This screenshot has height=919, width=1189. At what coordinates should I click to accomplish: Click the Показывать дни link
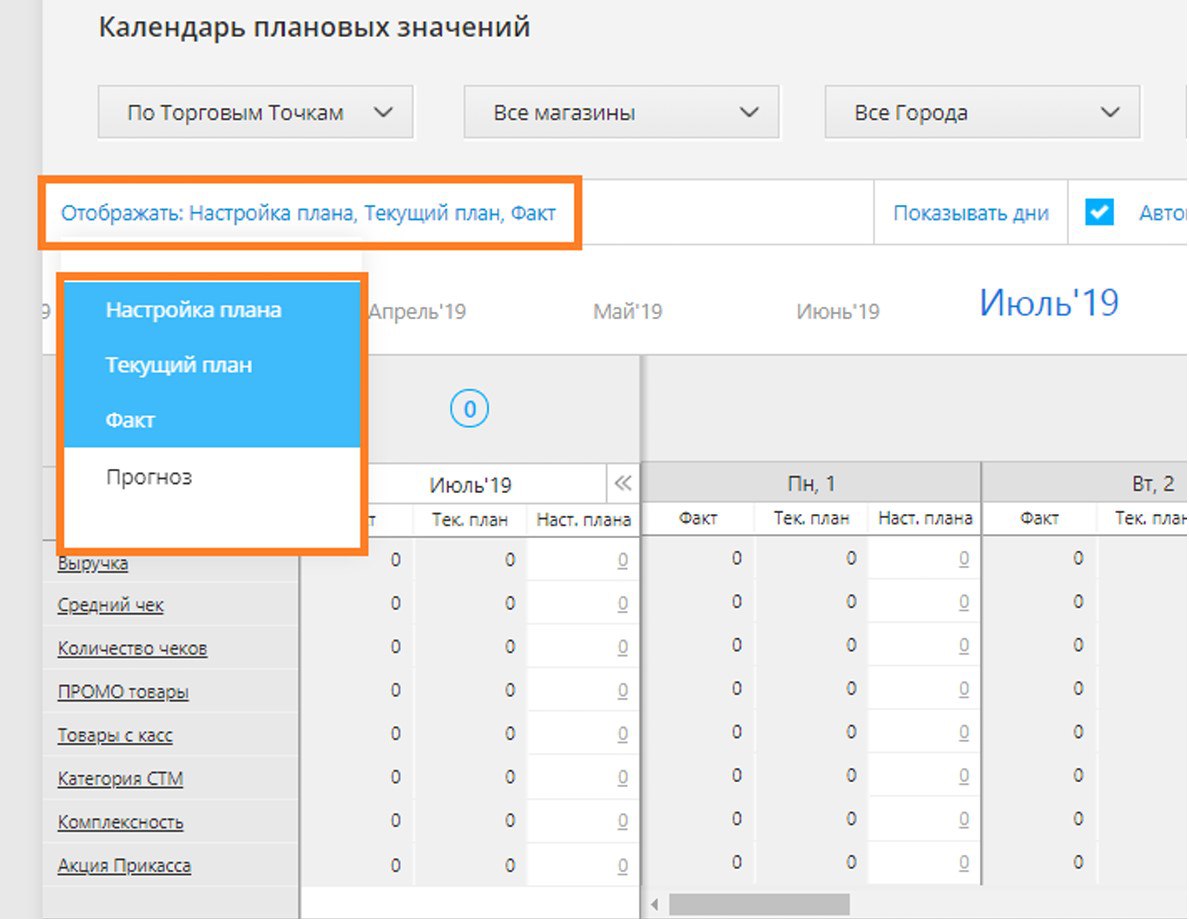pyautogui.click(x=970, y=213)
